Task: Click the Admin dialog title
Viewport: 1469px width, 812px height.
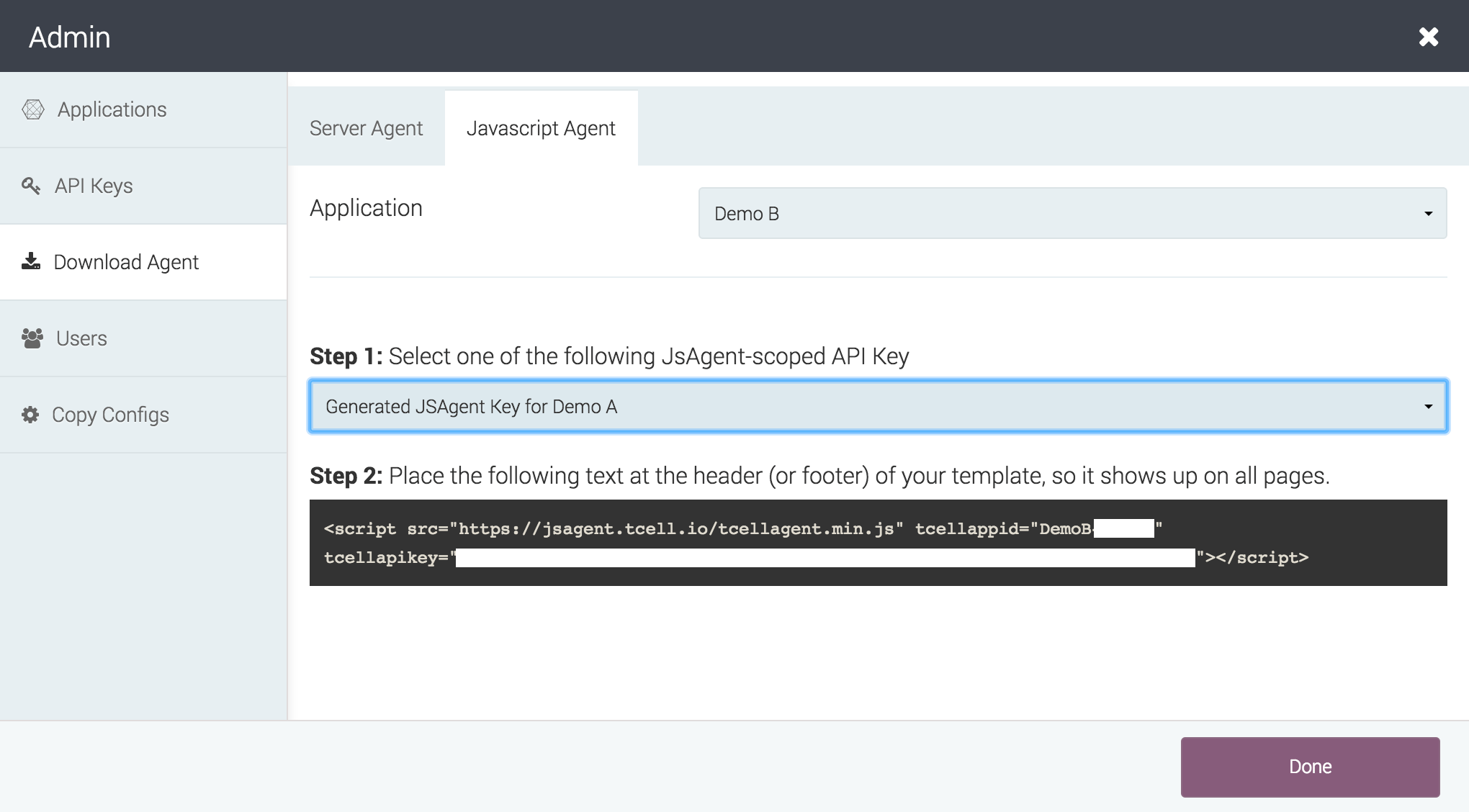Action: [x=70, y=37]
